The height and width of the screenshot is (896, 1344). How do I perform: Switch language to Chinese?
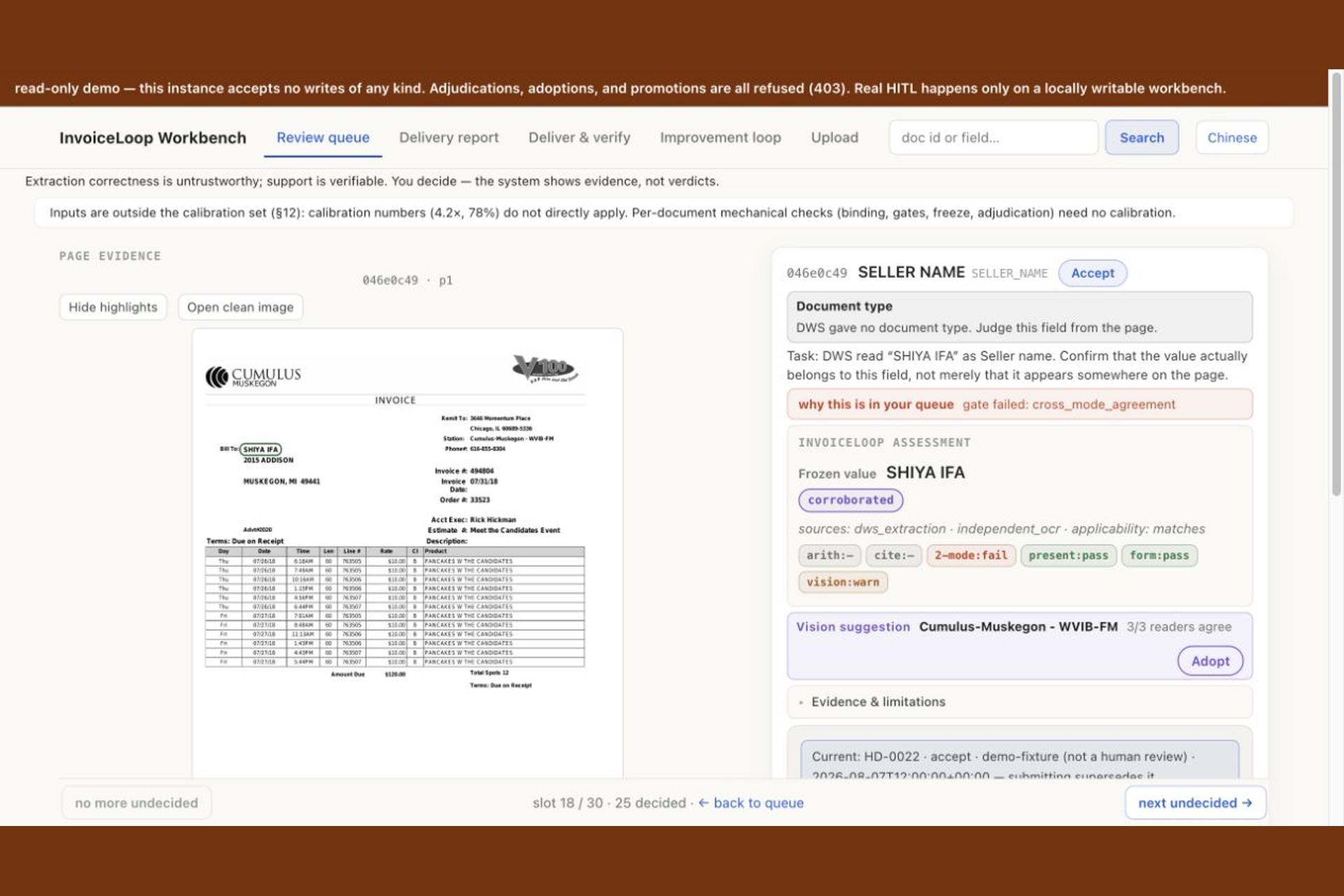click(x=1232, y=138)
